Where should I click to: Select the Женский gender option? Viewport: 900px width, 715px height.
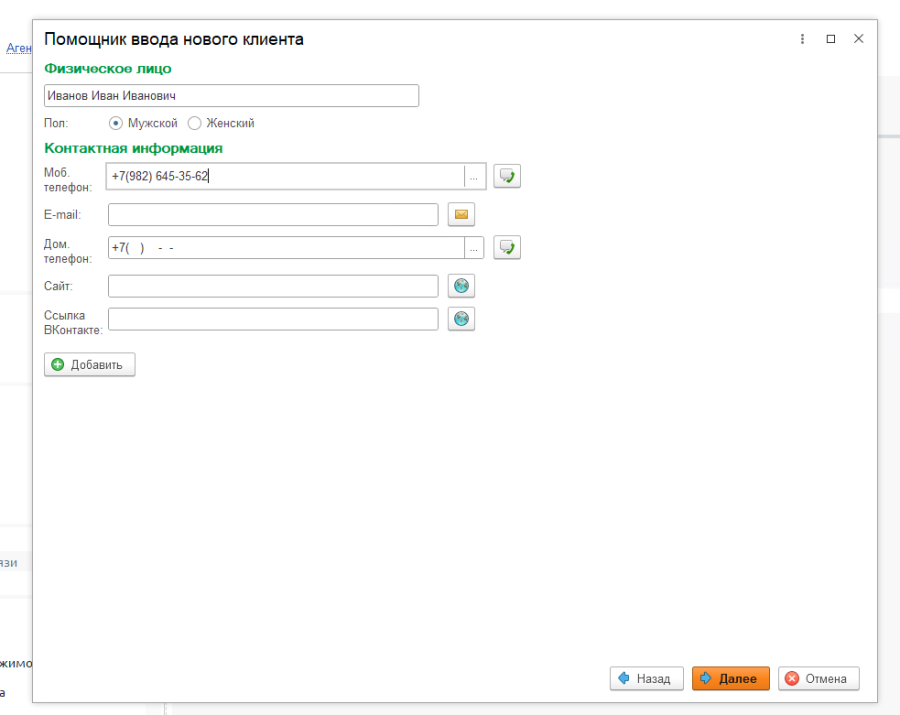[x=195, y=123]
